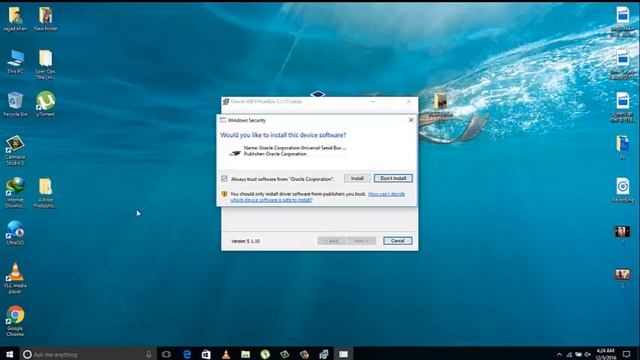Launch VLC media player desktop shortcut
Screen dimensions: 640x360
(15, 278)
